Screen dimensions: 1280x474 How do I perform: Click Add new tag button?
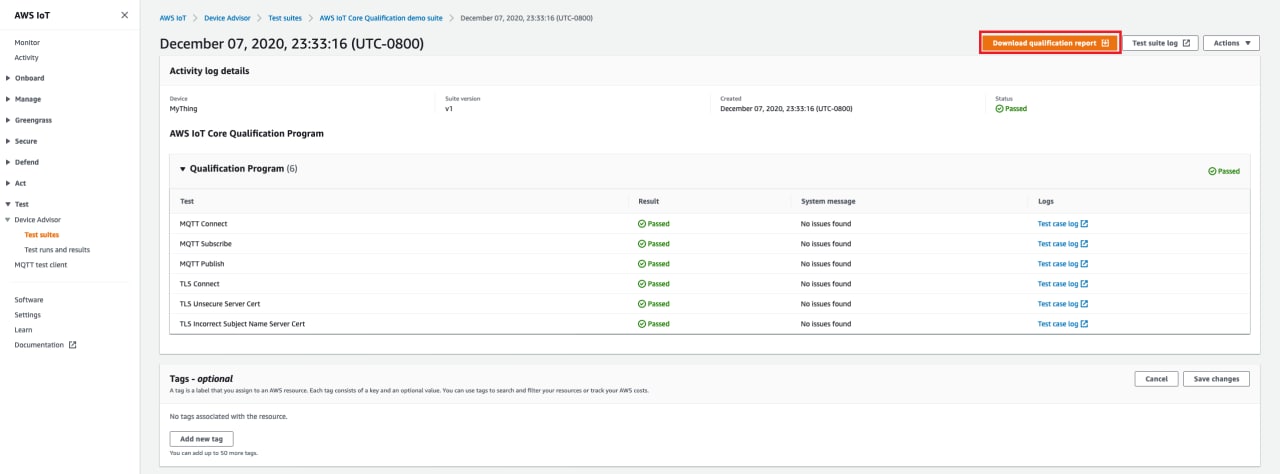pyautogui.click(x=201, y=439)
